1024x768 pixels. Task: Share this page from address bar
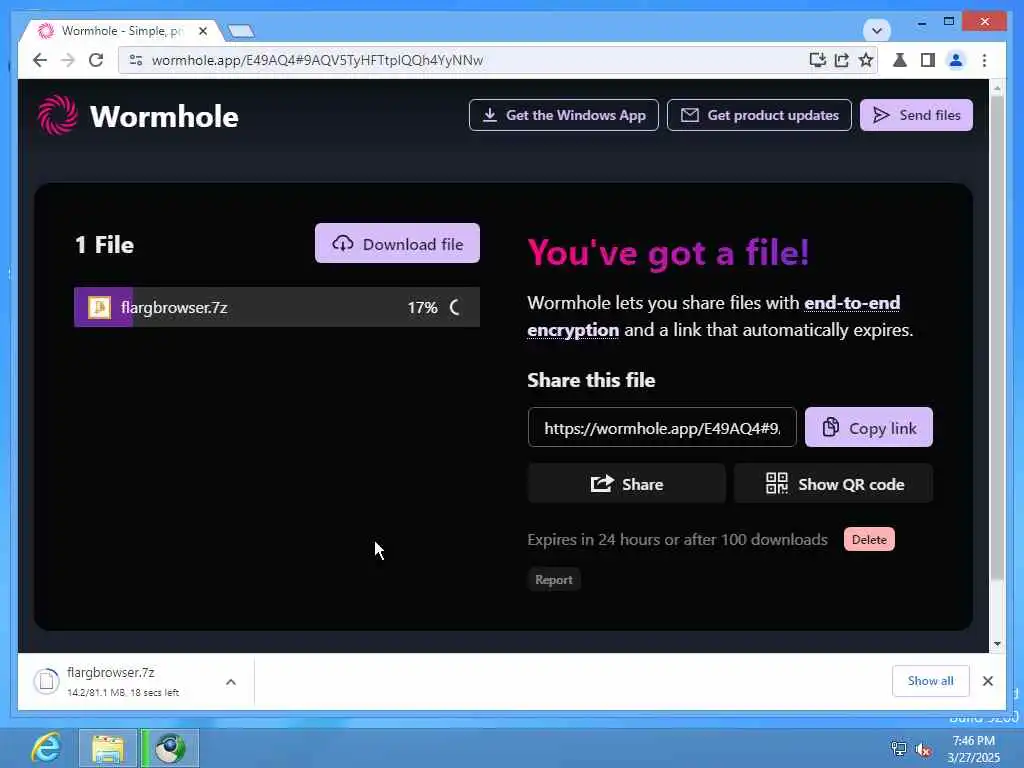(842, 60)
